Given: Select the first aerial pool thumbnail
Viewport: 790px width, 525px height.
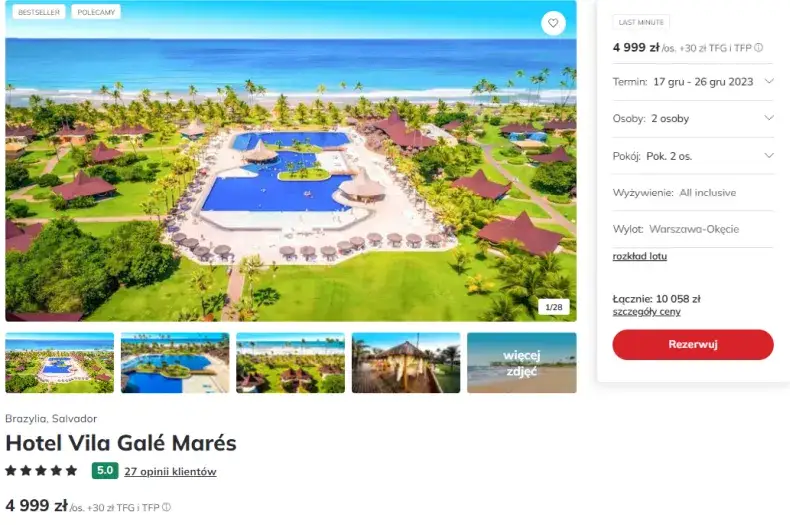Looking at the screenshot, I should click(59, 363).
